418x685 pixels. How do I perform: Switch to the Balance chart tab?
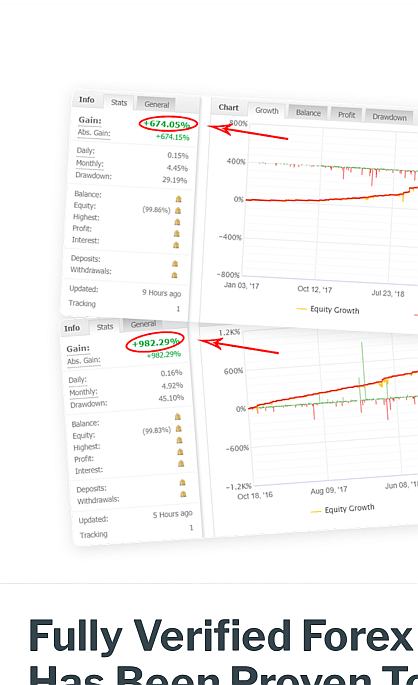tap(308, 113)
